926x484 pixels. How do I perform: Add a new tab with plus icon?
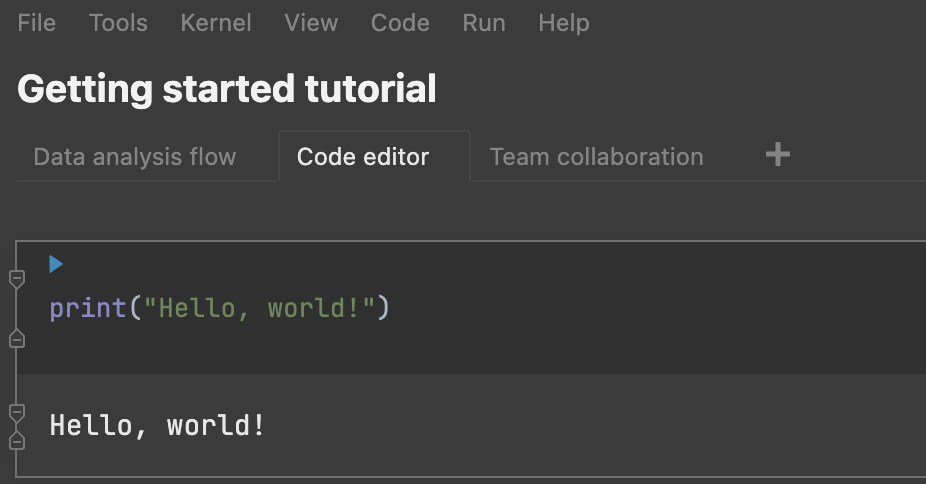777,155
